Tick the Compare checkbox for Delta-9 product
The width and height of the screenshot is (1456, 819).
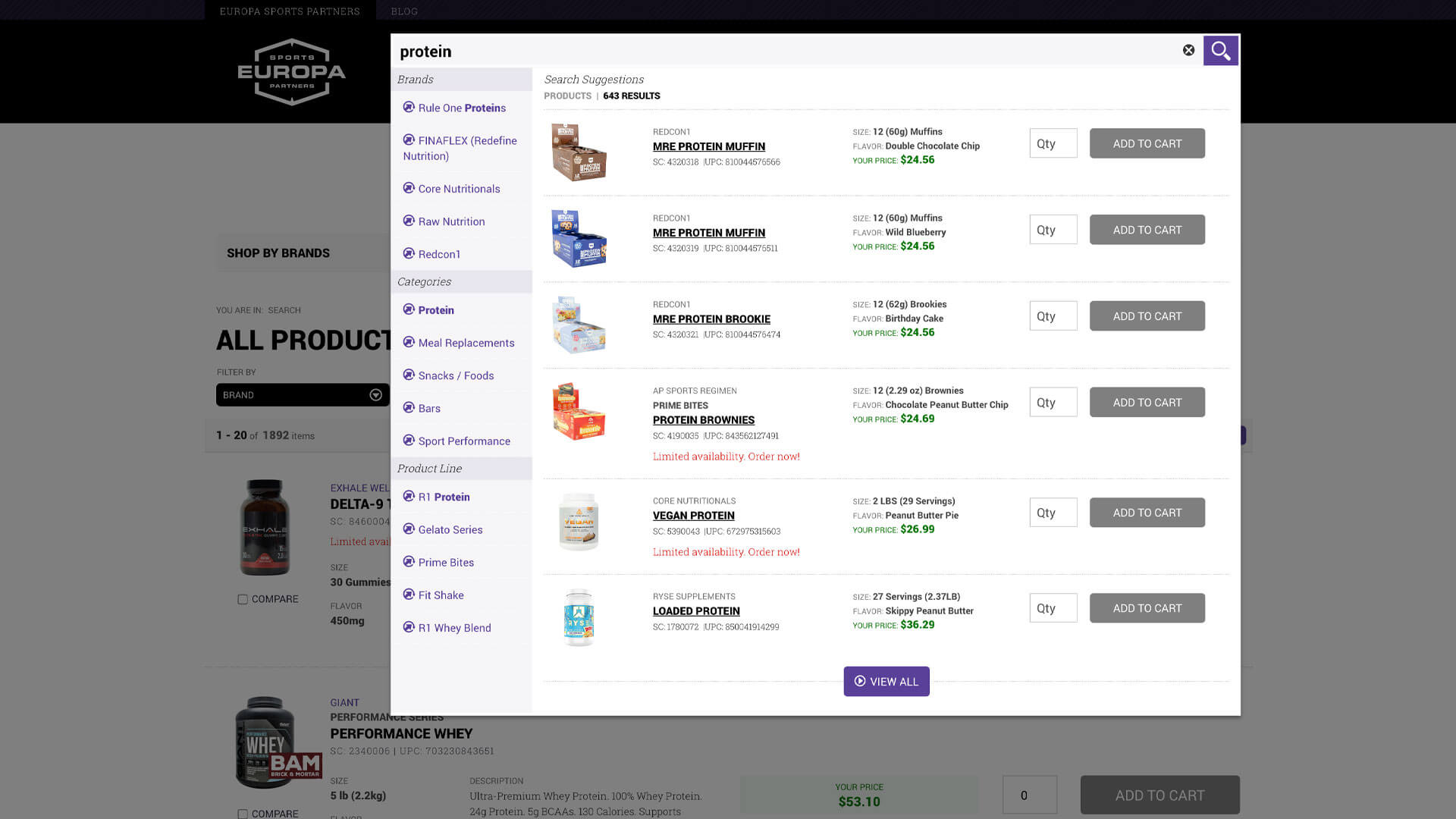click(243, 599)
